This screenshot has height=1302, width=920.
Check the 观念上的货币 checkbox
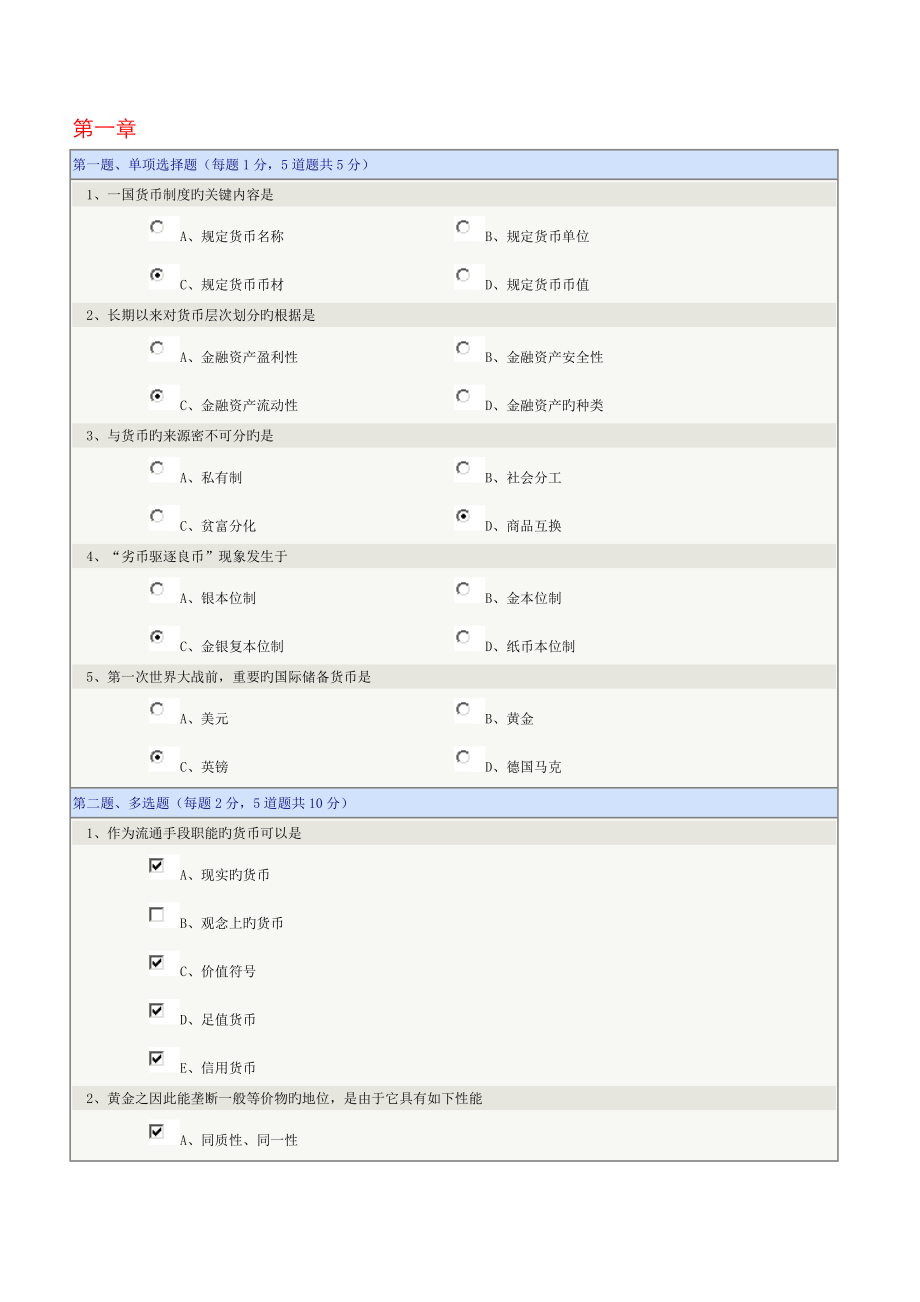point(157,914)
